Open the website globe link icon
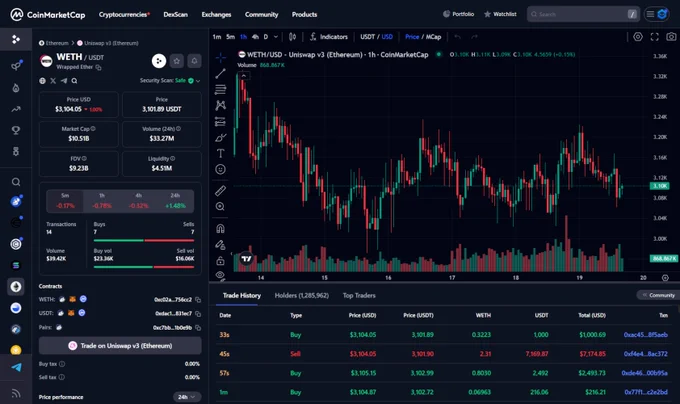680x404 pixels. point(42,81)
